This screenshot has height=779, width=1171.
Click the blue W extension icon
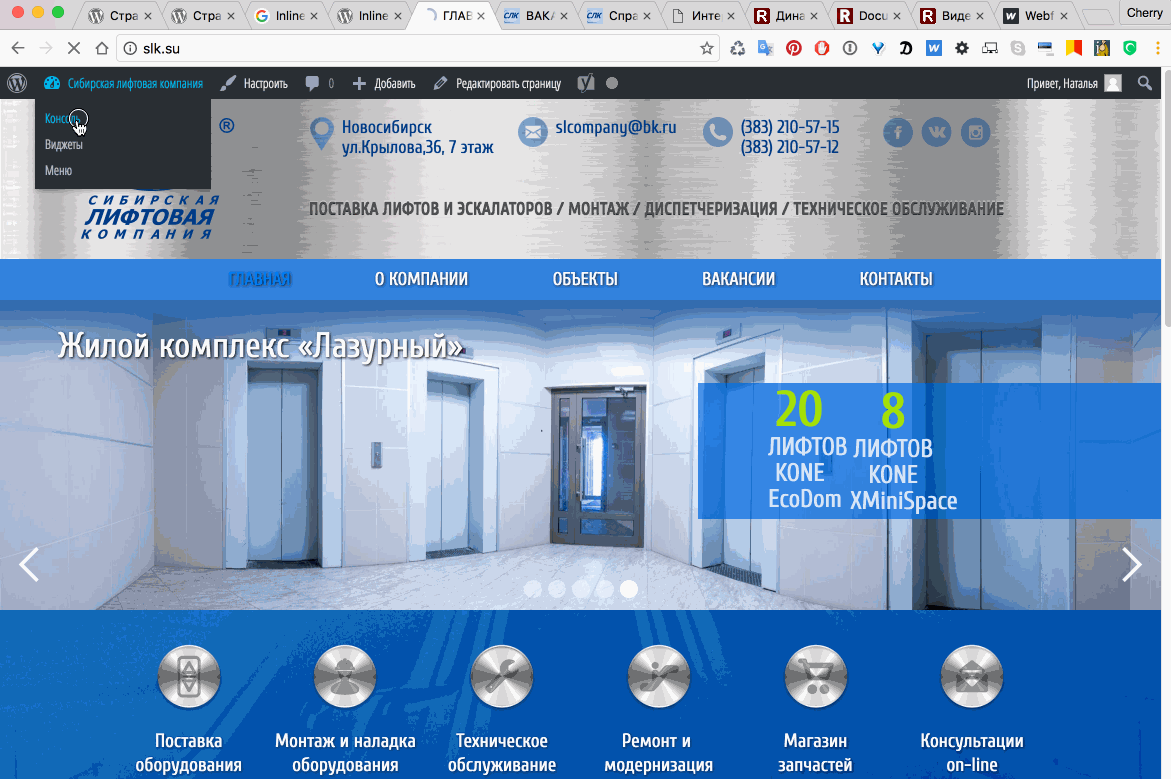coord(934,49)
